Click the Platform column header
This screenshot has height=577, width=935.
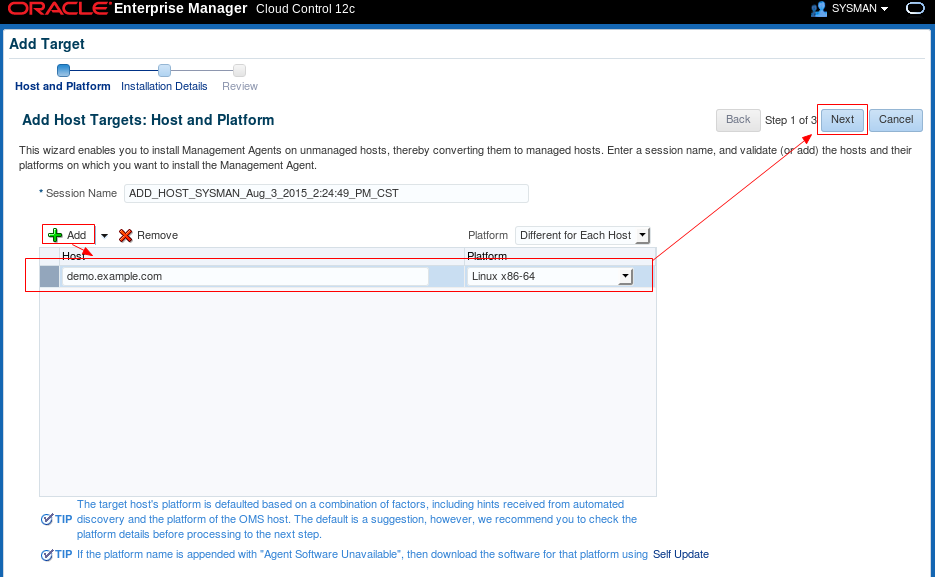(x=560, y=256)
